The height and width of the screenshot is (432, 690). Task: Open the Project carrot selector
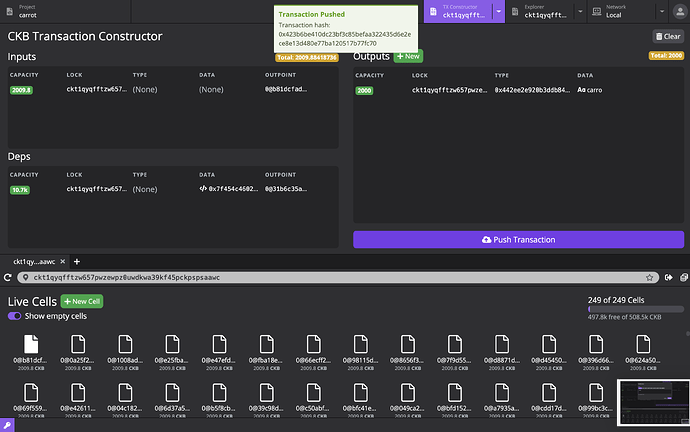(66, 11)
